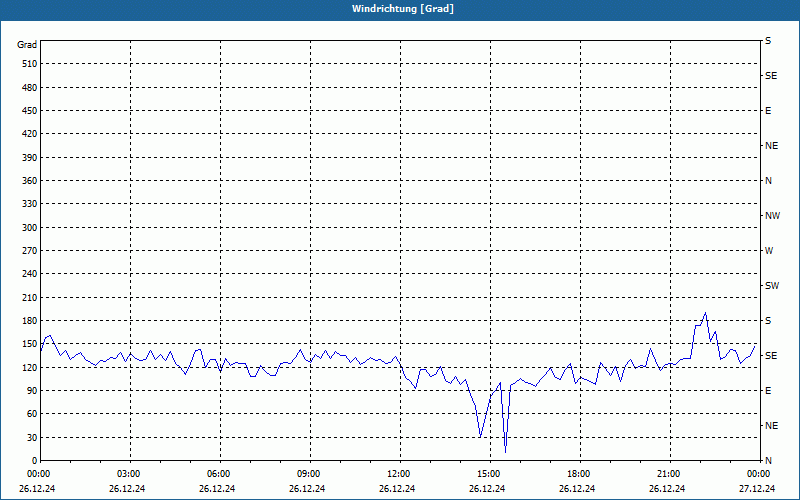
Task: Click the SW compass label on the right axis
Action: click(x=772, y=286)
